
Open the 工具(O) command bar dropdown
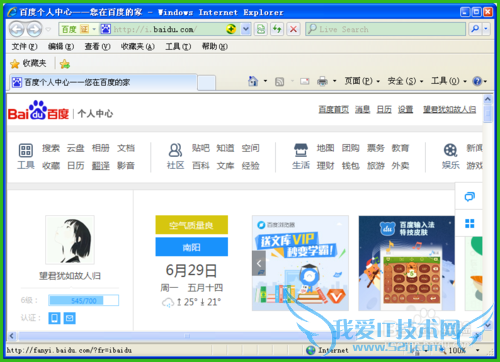(449, 81)
